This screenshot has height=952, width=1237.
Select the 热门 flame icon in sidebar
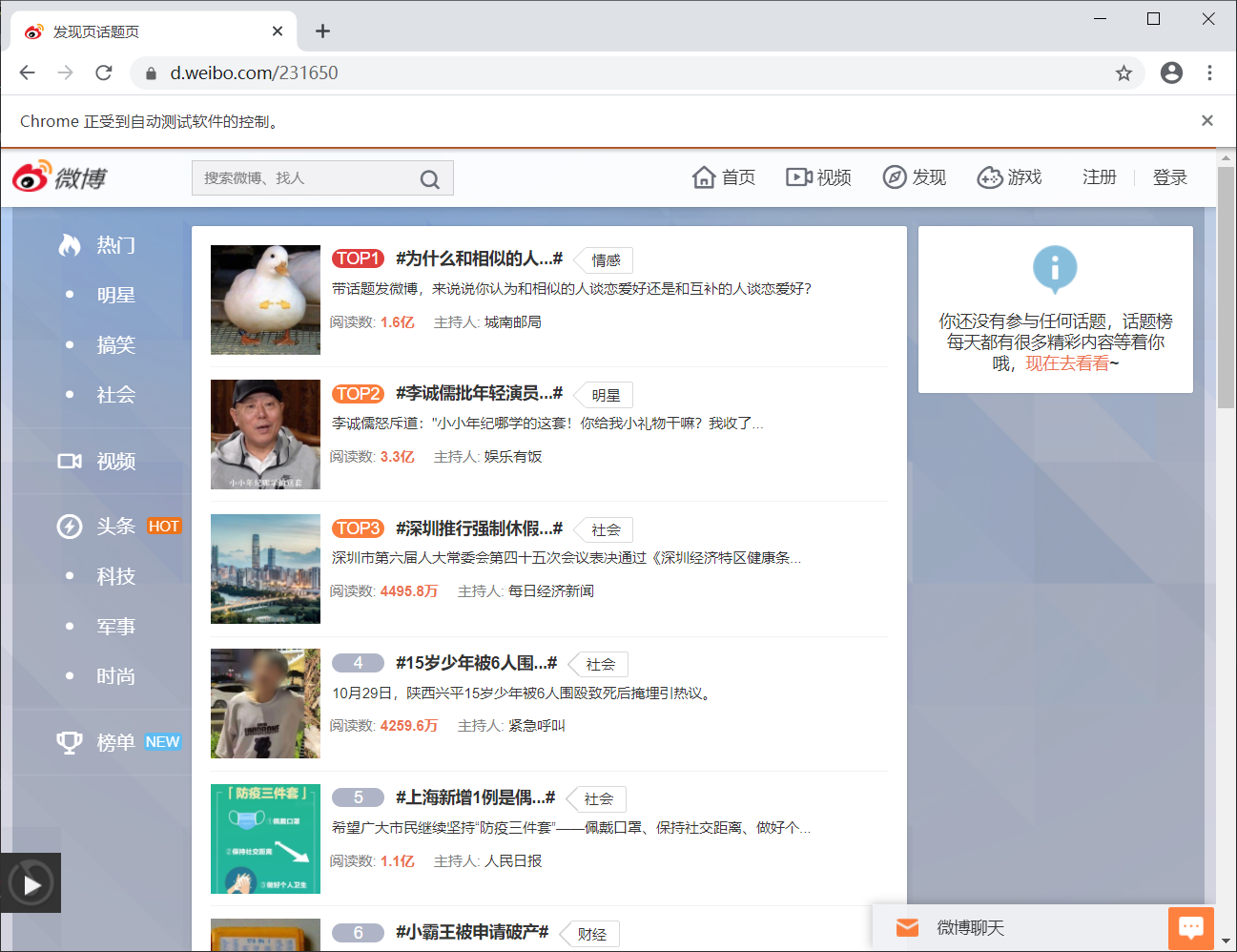71,245
